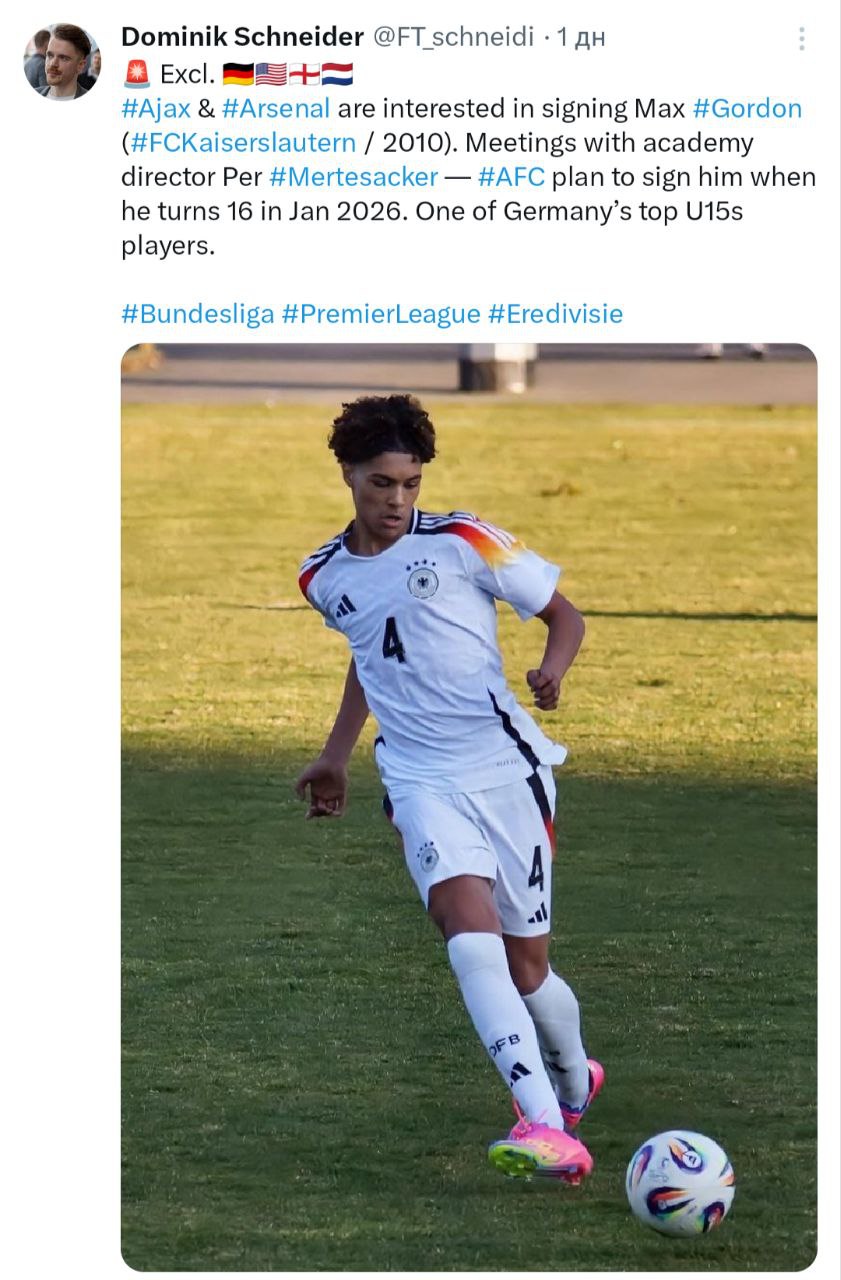The height and width of the screenshot is (1280, 841).
Task: Click the United States flag emoji
Action: pyautogui.click(x=271, y=74)
